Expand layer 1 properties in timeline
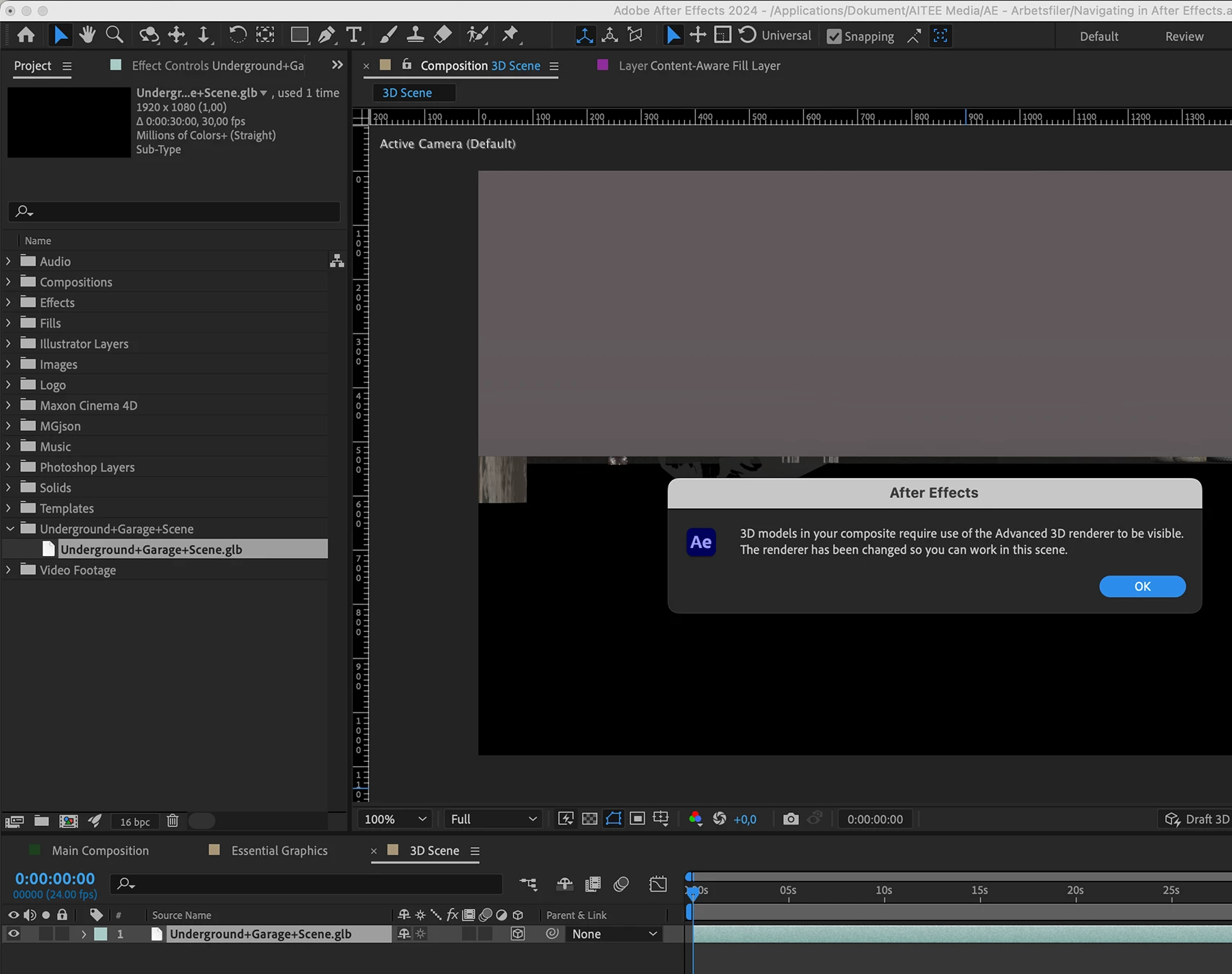 point(84,934)
